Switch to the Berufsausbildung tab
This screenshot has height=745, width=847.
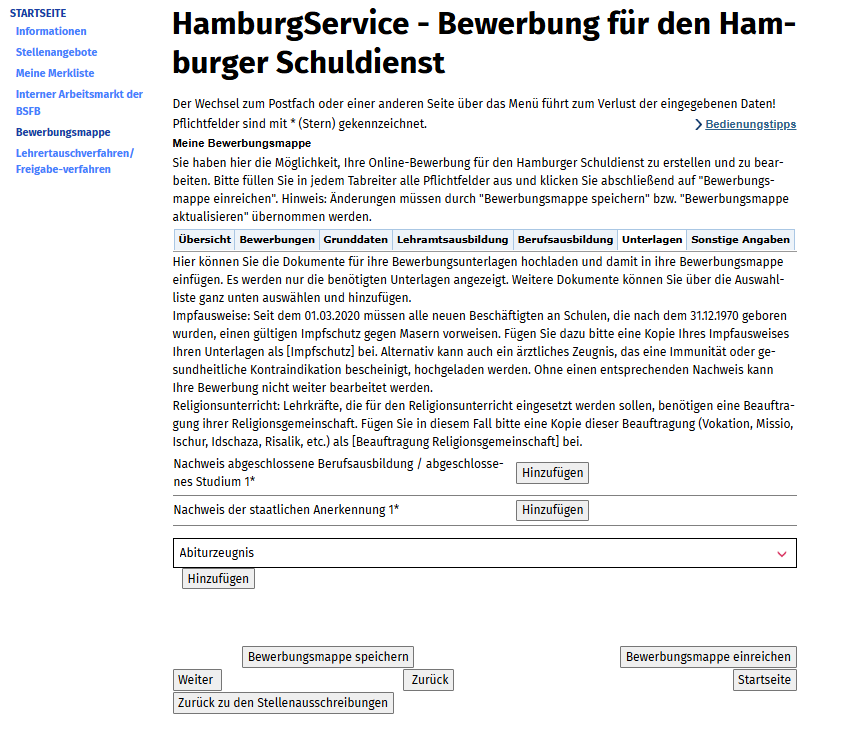pos(565,240)
